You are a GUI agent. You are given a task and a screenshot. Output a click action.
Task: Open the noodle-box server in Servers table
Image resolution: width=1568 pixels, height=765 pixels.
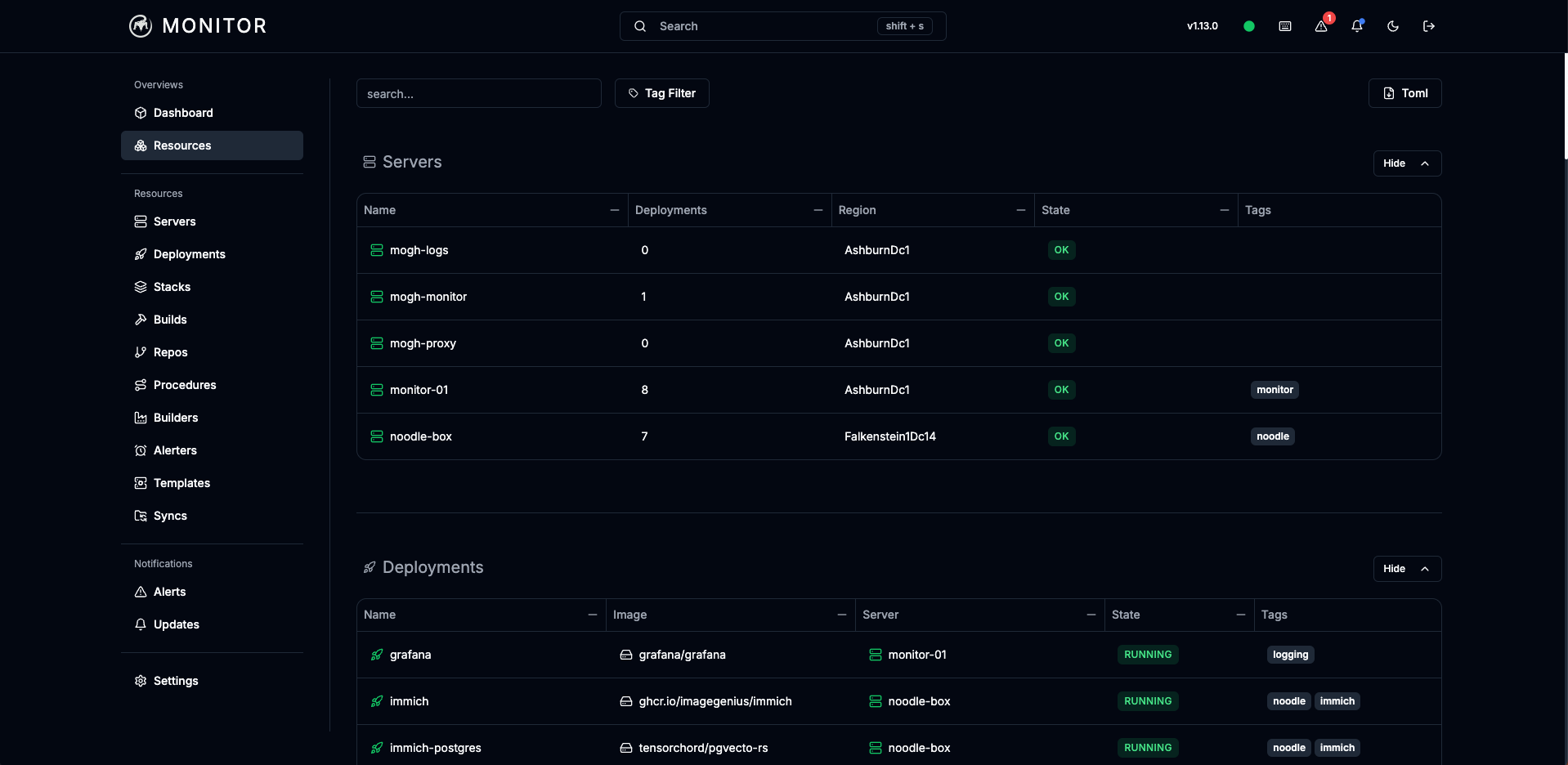tap(421, 436)
